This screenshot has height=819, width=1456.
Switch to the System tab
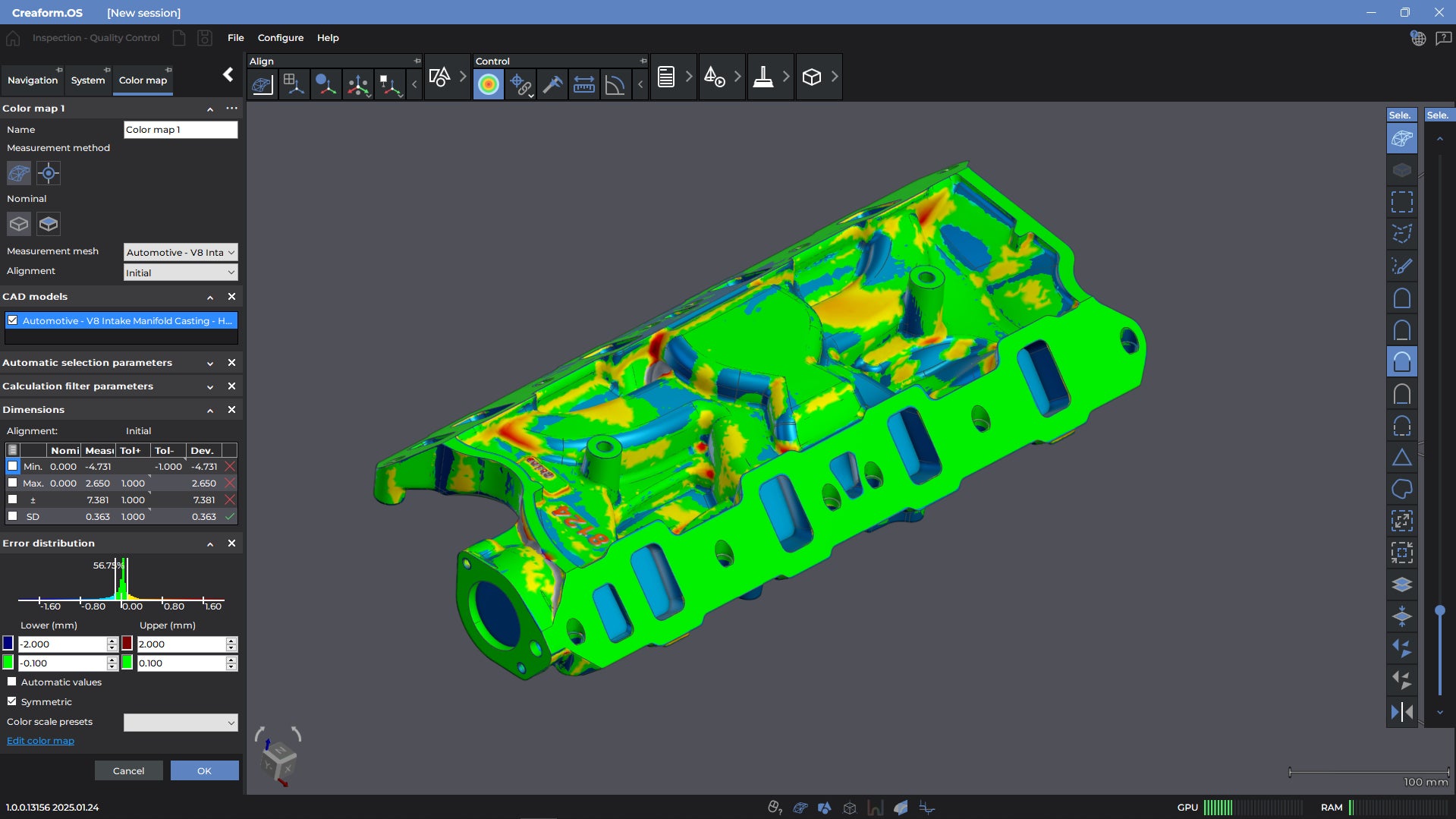[88, 80]
